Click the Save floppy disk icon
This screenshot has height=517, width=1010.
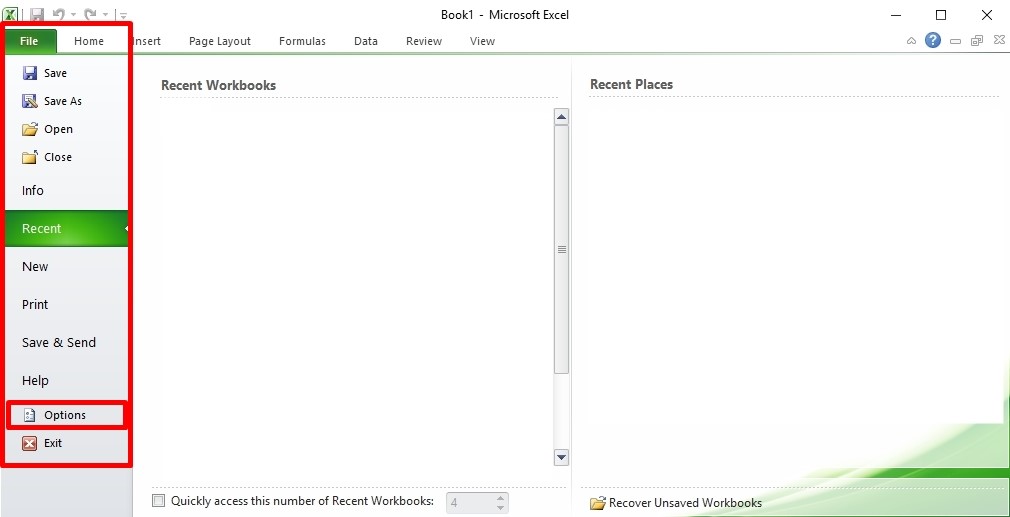30,73
